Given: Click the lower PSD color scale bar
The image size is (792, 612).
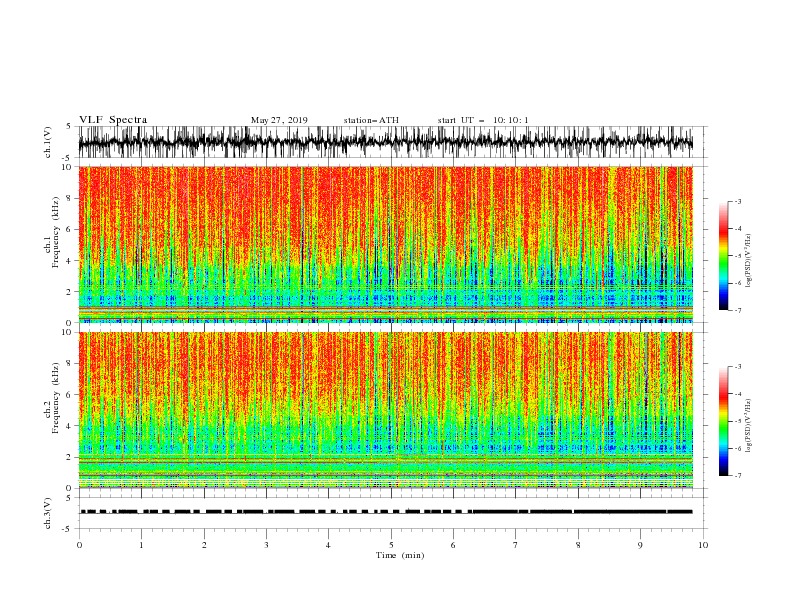Looking at the screenshot, I should (x=723, y=421).
